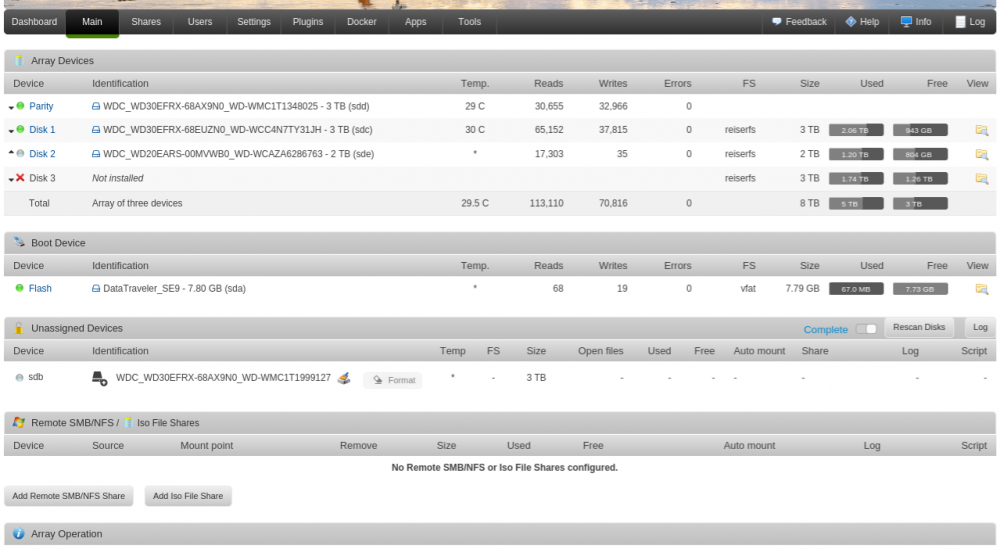Switch to the Shares tab
The image size is (1000, 549).
coord(146,22)
